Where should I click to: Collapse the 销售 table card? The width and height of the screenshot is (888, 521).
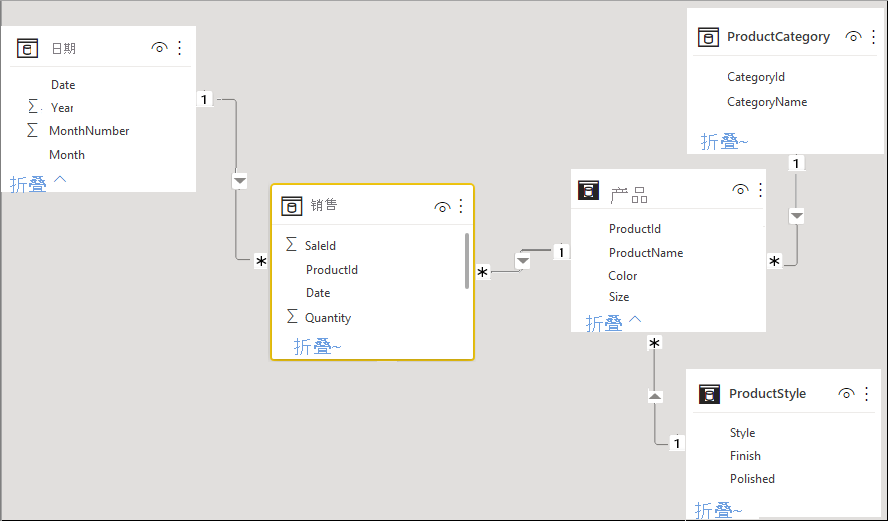pyautogui.click(x=318, y=346)
